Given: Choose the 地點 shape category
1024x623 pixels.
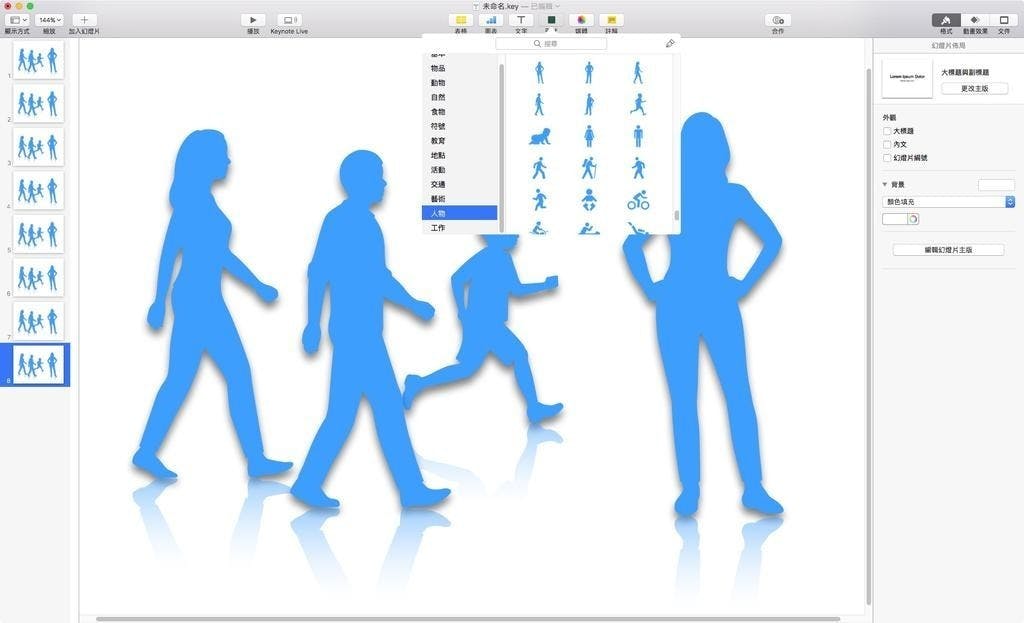Looking at the screenshot, I should click(460, 155).
